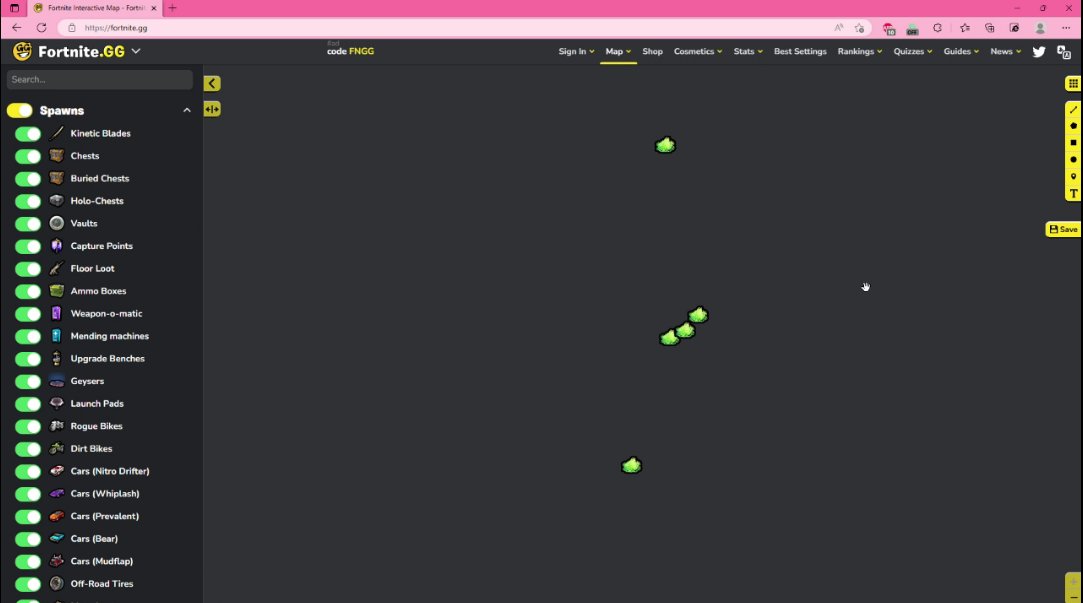Click the topmost green slurp plant marker
Viewport: 1083px width, 603px height.
click(665, 145)
